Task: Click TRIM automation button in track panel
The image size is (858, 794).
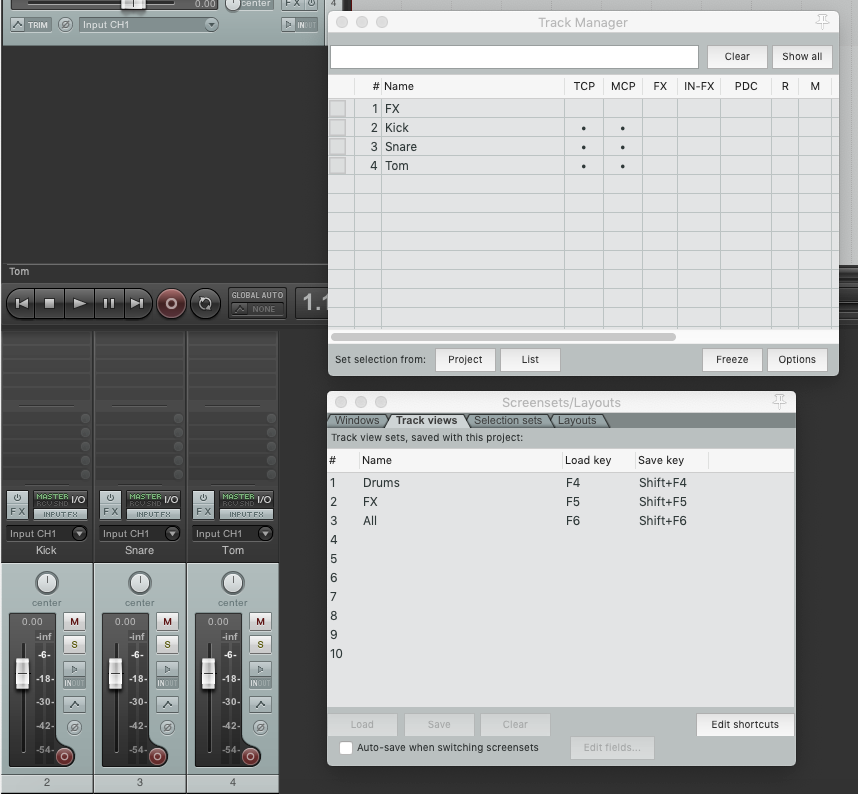Action: [x=31, y=25]
